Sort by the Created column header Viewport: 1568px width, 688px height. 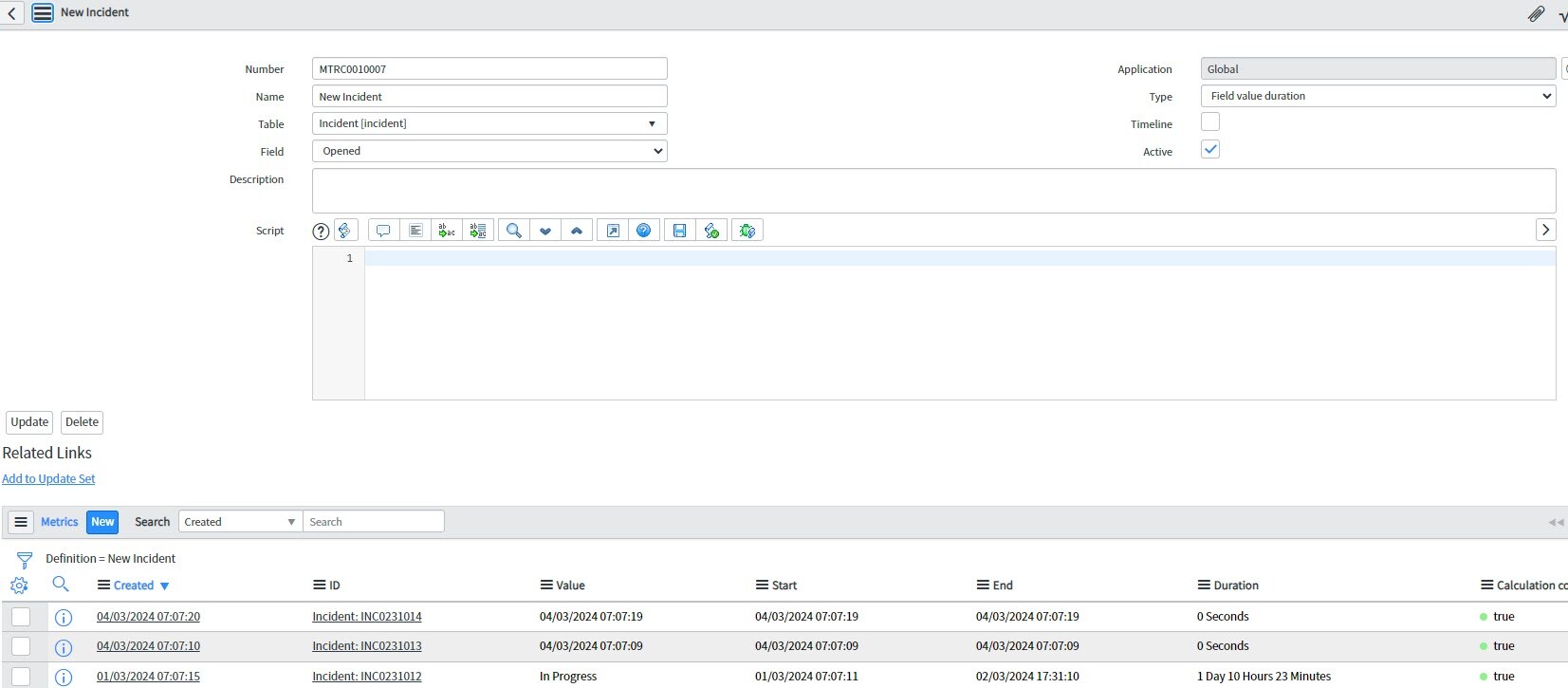click(x=134, y=586)
